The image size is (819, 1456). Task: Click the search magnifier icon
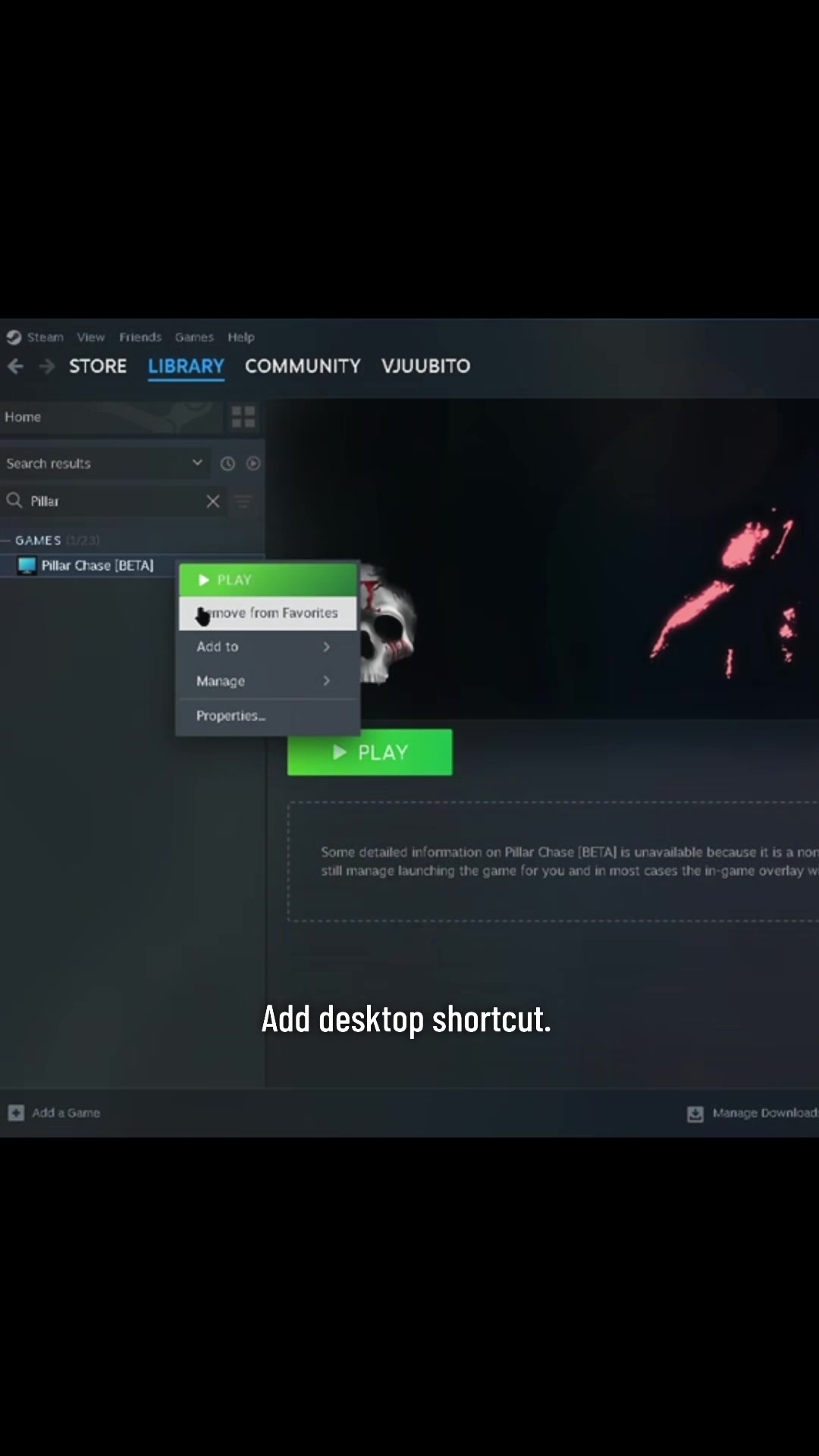14,500
